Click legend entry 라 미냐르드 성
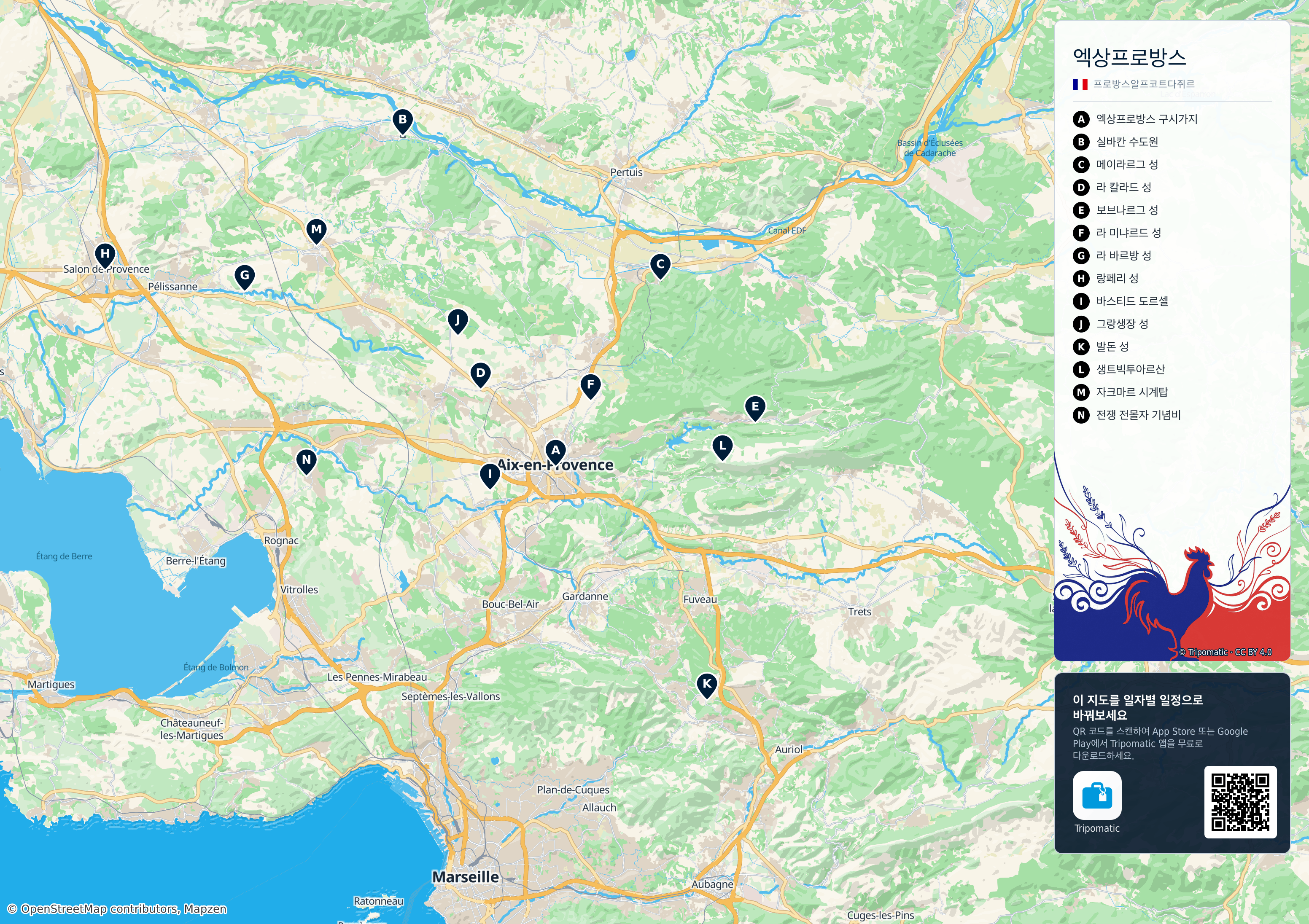The width and height of the screenshot is (1309, 924). [x=1117, y=233]
